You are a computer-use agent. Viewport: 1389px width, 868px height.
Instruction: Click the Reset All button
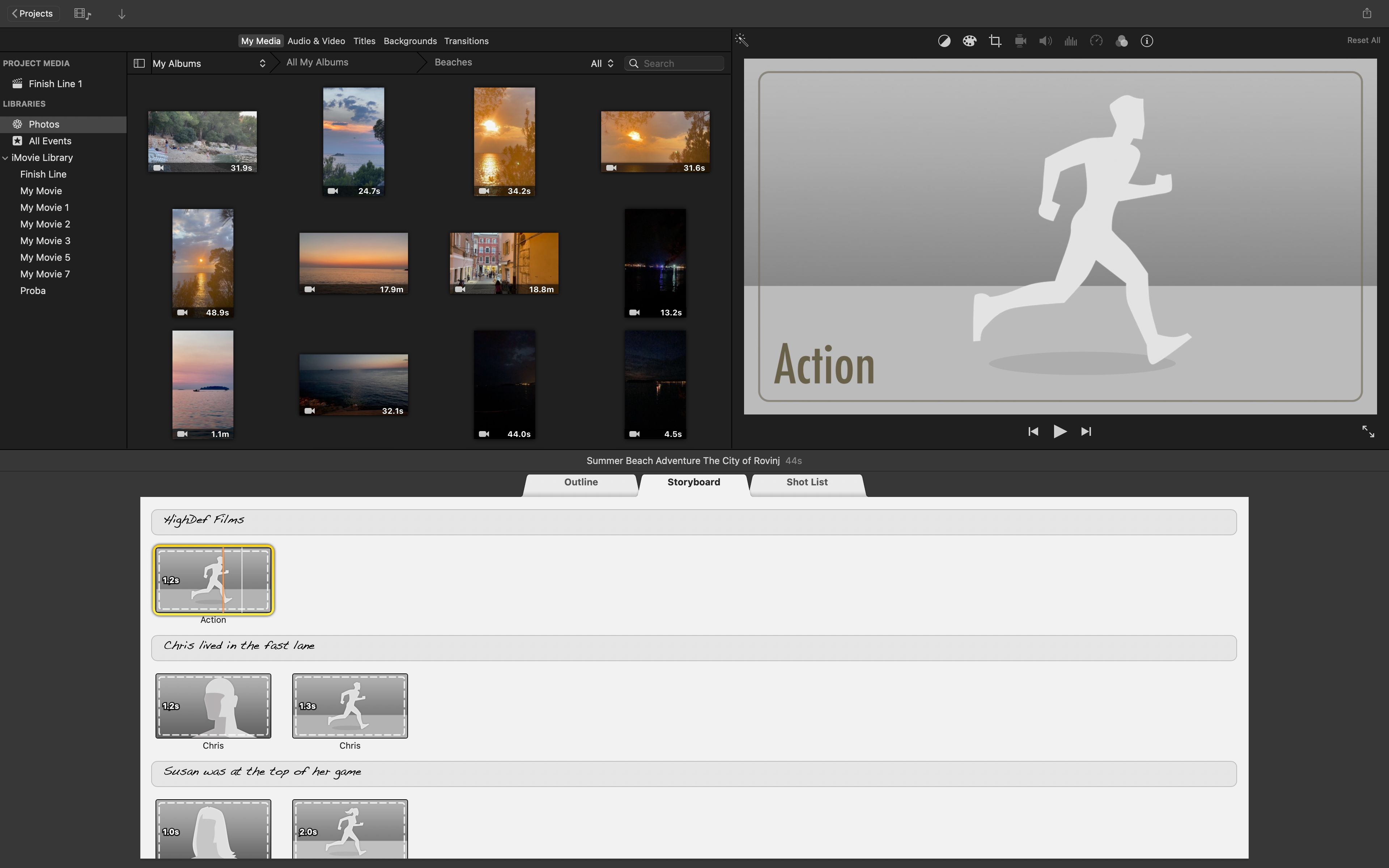click(1363, 40)
